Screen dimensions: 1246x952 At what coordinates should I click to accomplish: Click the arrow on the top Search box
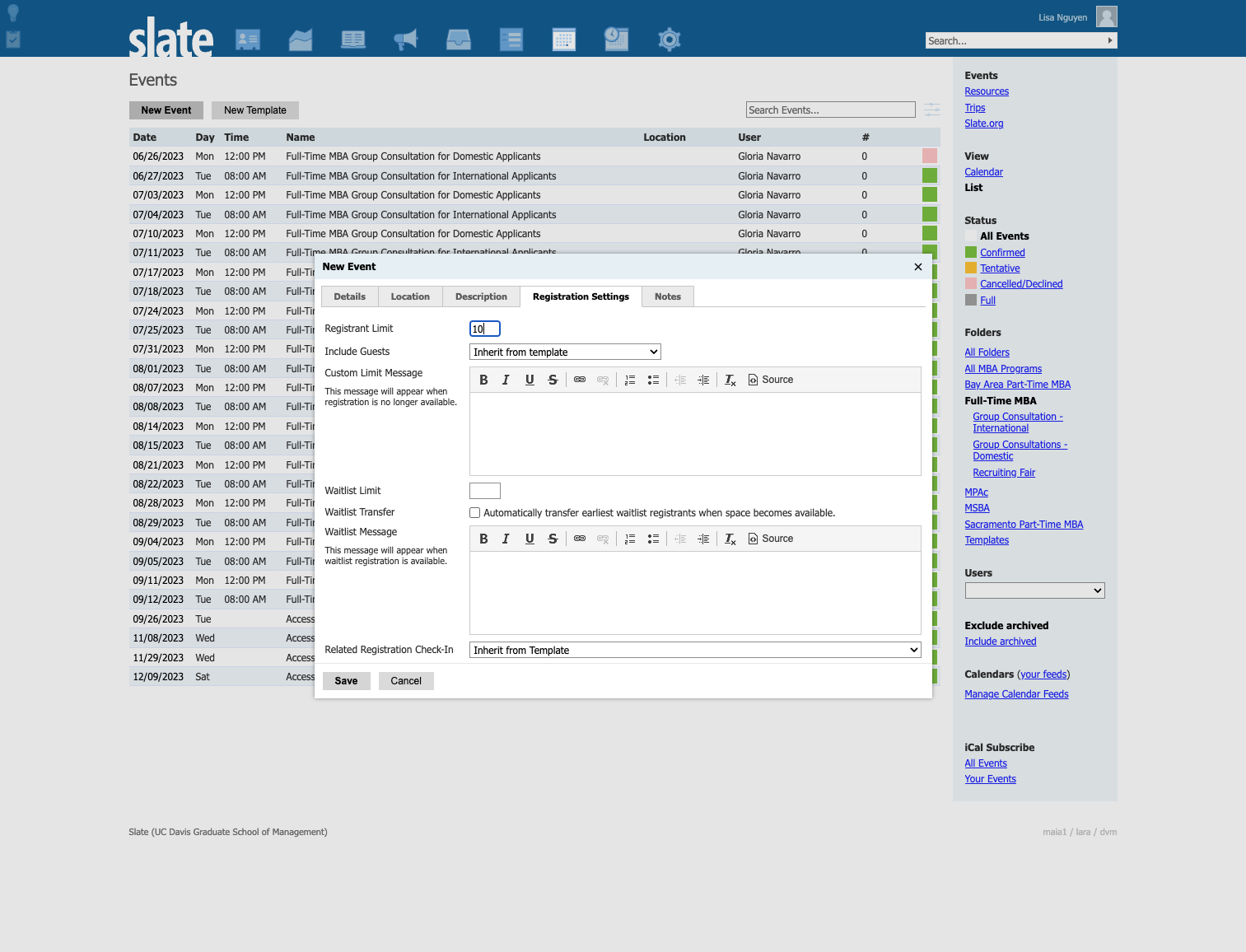tap(1110, 40)
